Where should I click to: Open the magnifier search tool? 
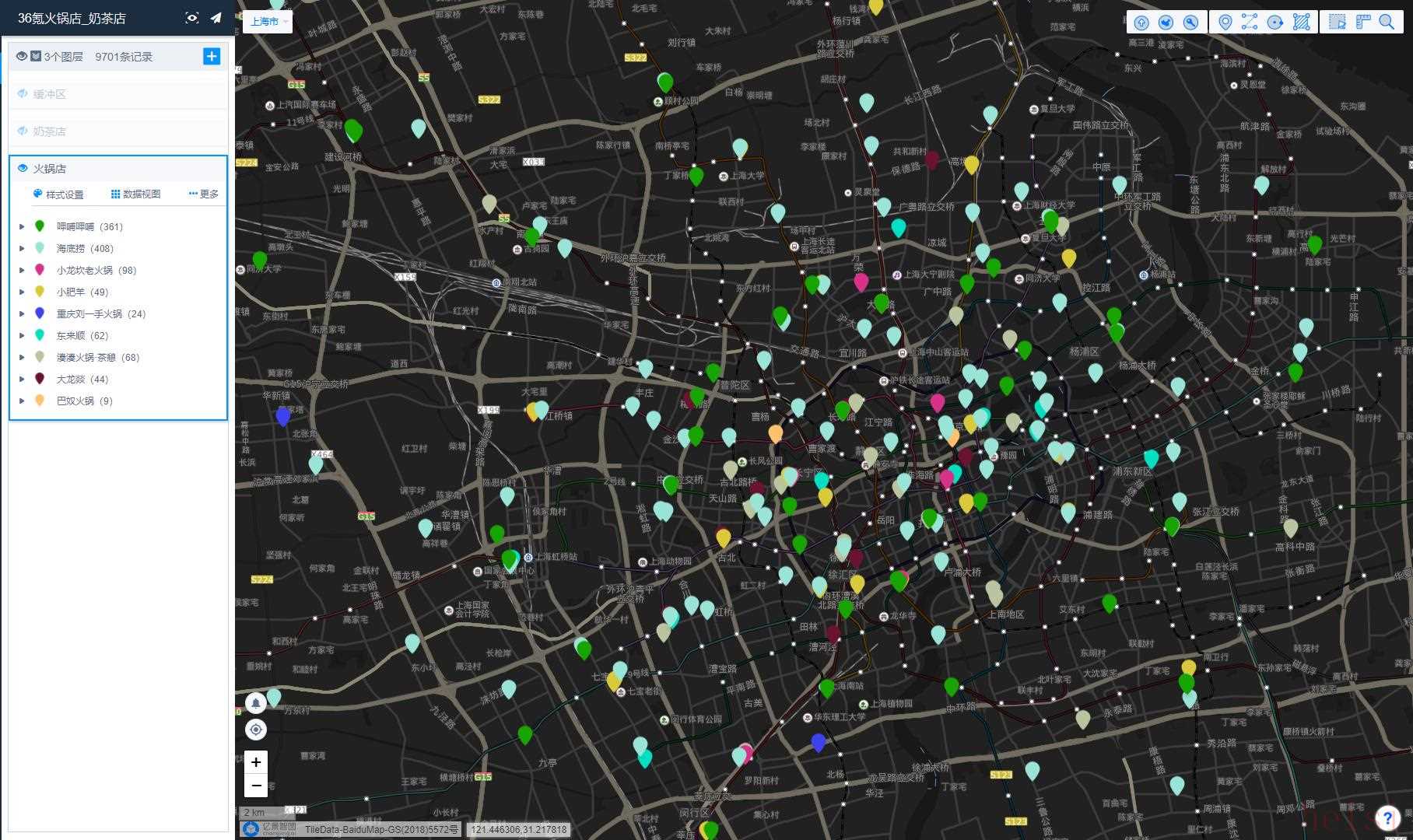1387,22
